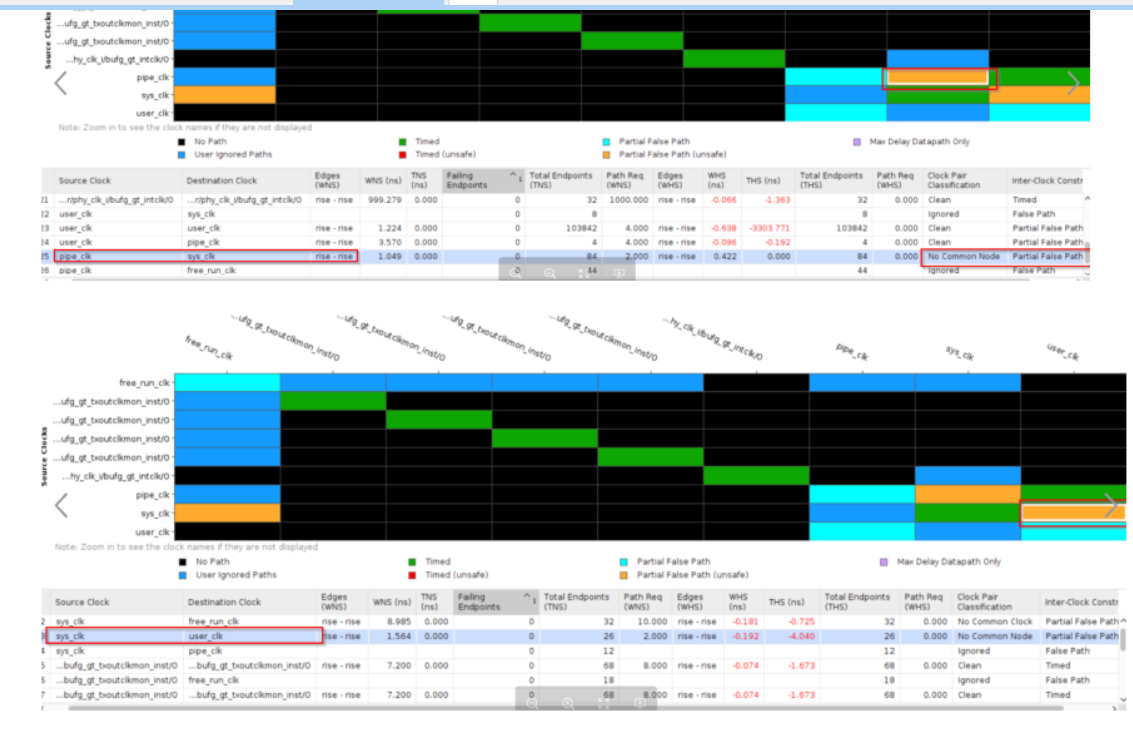Screen dimensions: 1133x731
Task: Click No Common Clock cell in lower table
Action: [x=995, y=621]
